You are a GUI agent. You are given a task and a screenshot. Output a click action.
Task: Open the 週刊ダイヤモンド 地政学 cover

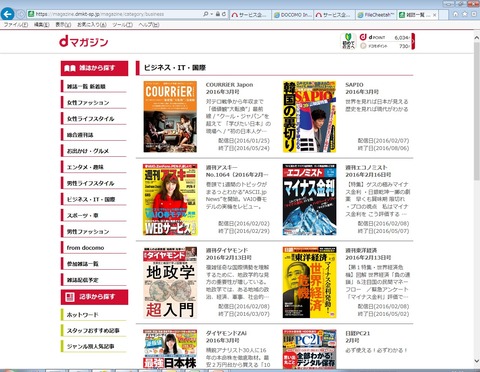click(170, 282)
